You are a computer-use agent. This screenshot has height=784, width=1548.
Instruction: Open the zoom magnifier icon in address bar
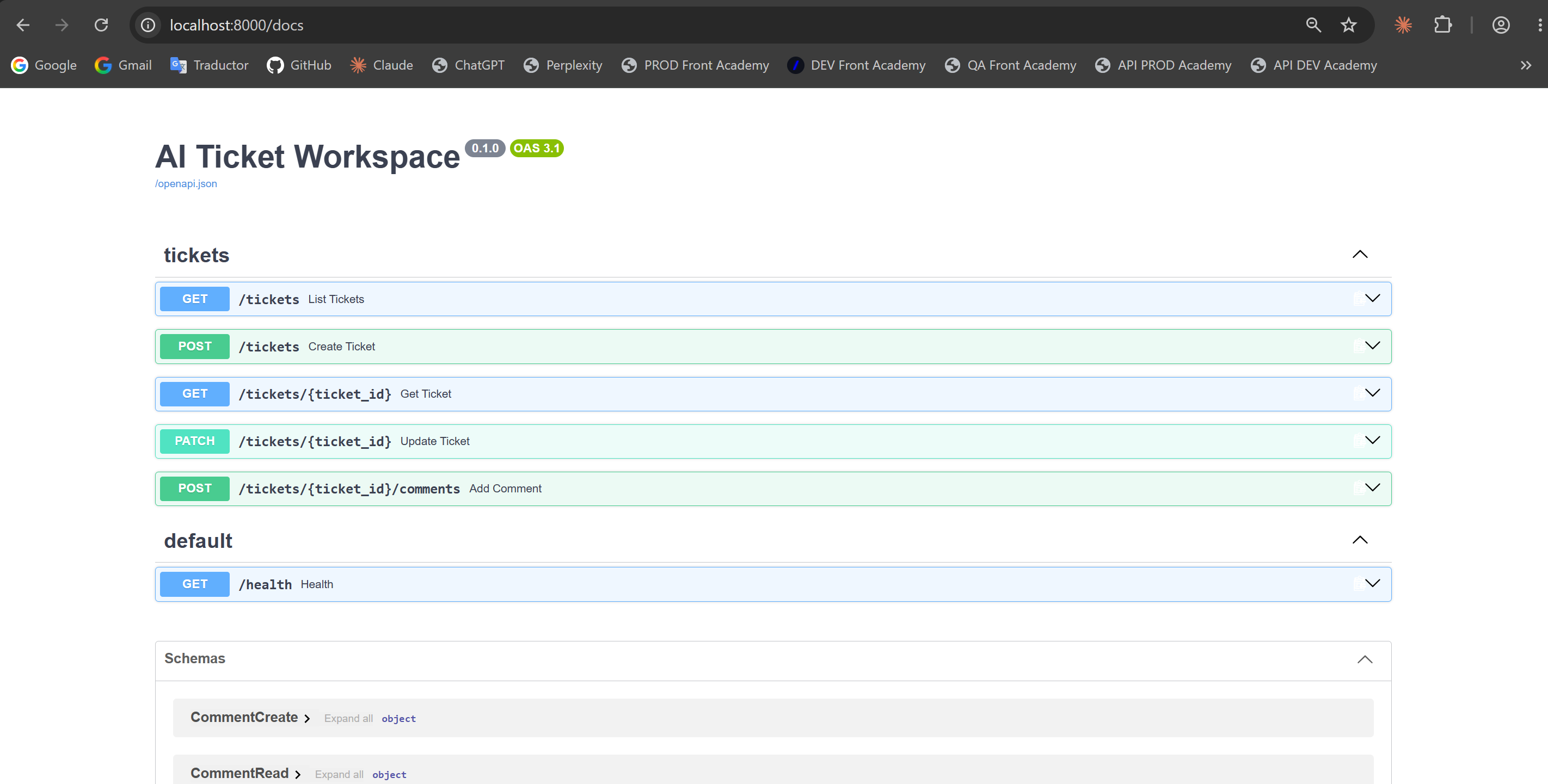pos(1313,24)
